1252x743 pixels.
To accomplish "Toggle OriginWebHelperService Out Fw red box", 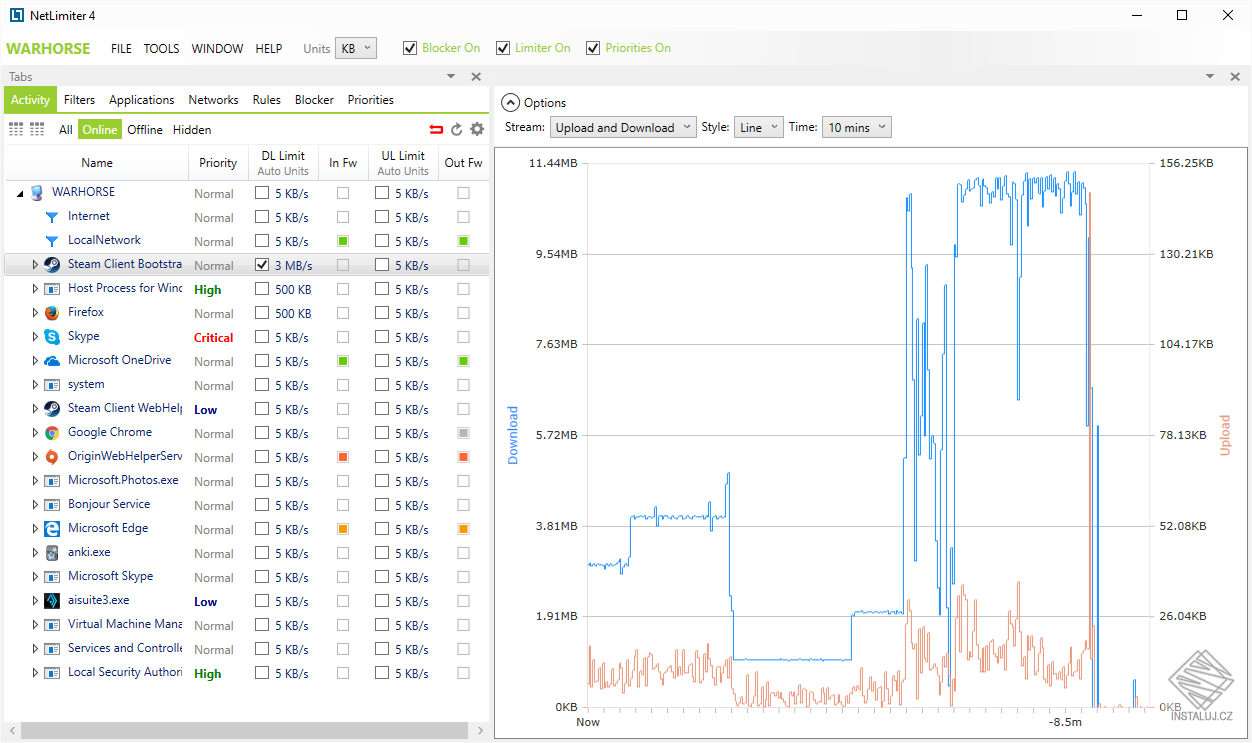I will click(463, 457).
